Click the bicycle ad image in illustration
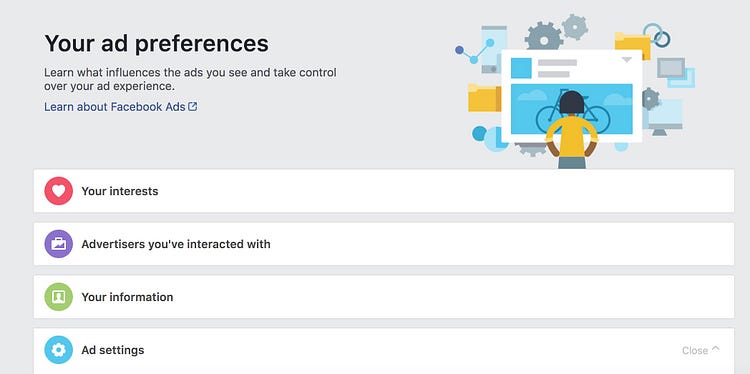The width and height of the screenshot is (750, 374). [x=572, y=109]
